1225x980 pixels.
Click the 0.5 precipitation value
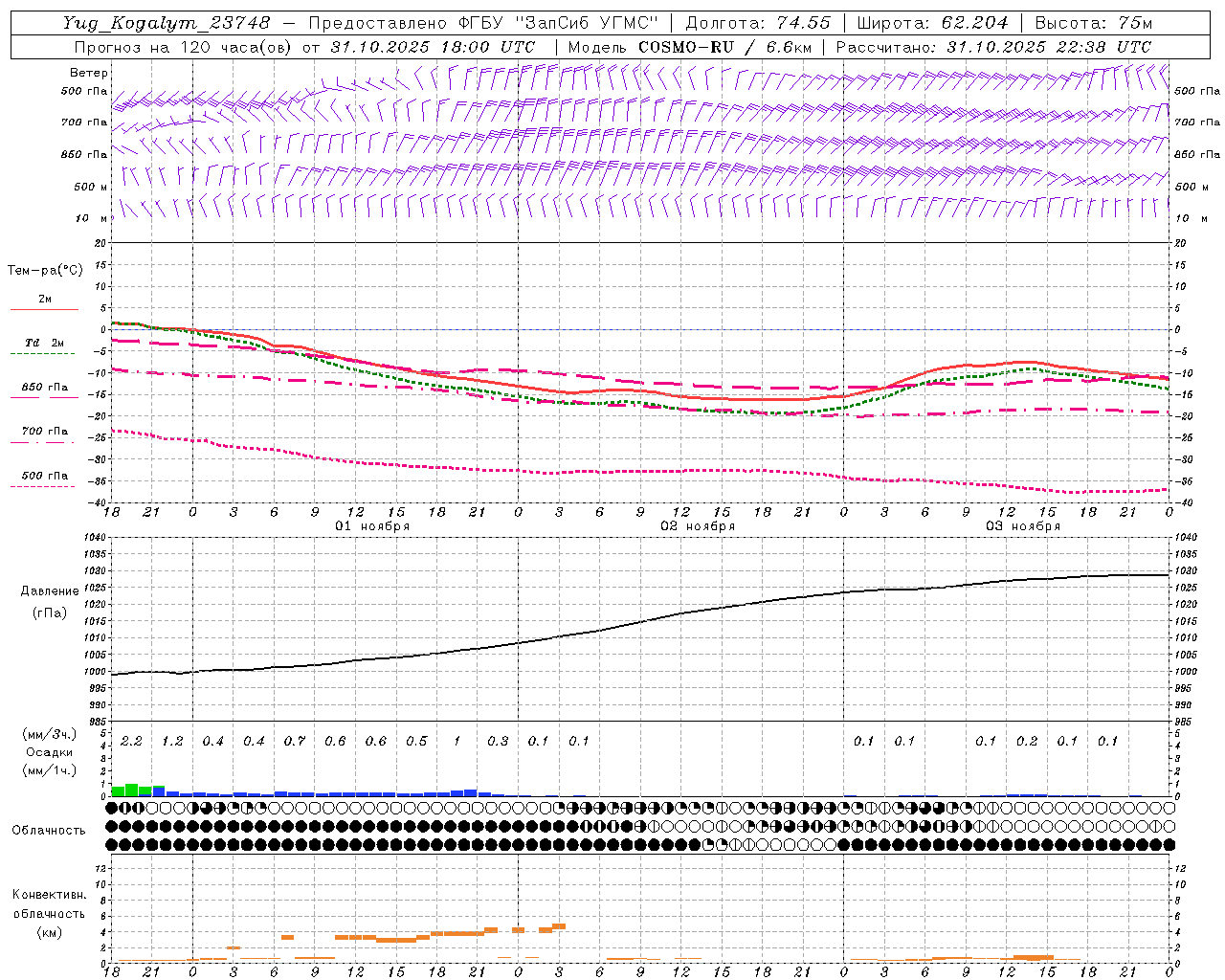[x=416, y=742]
